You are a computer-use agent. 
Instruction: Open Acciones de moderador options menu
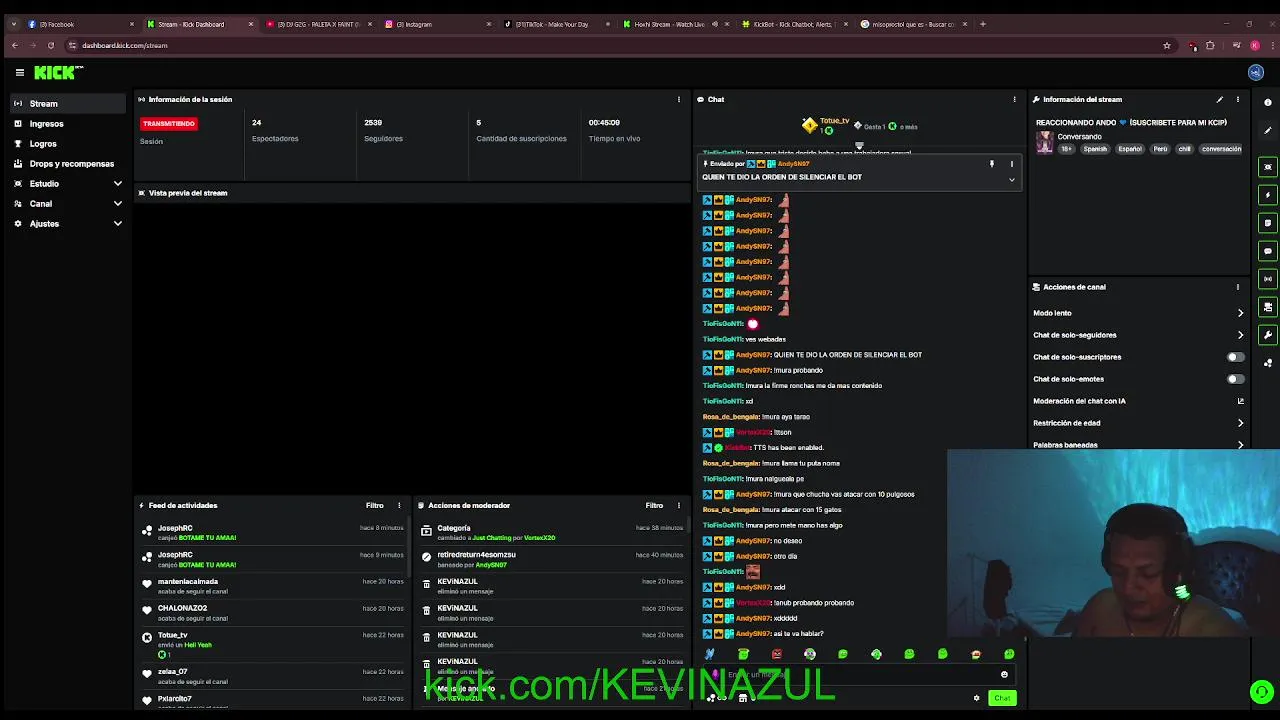679,506
